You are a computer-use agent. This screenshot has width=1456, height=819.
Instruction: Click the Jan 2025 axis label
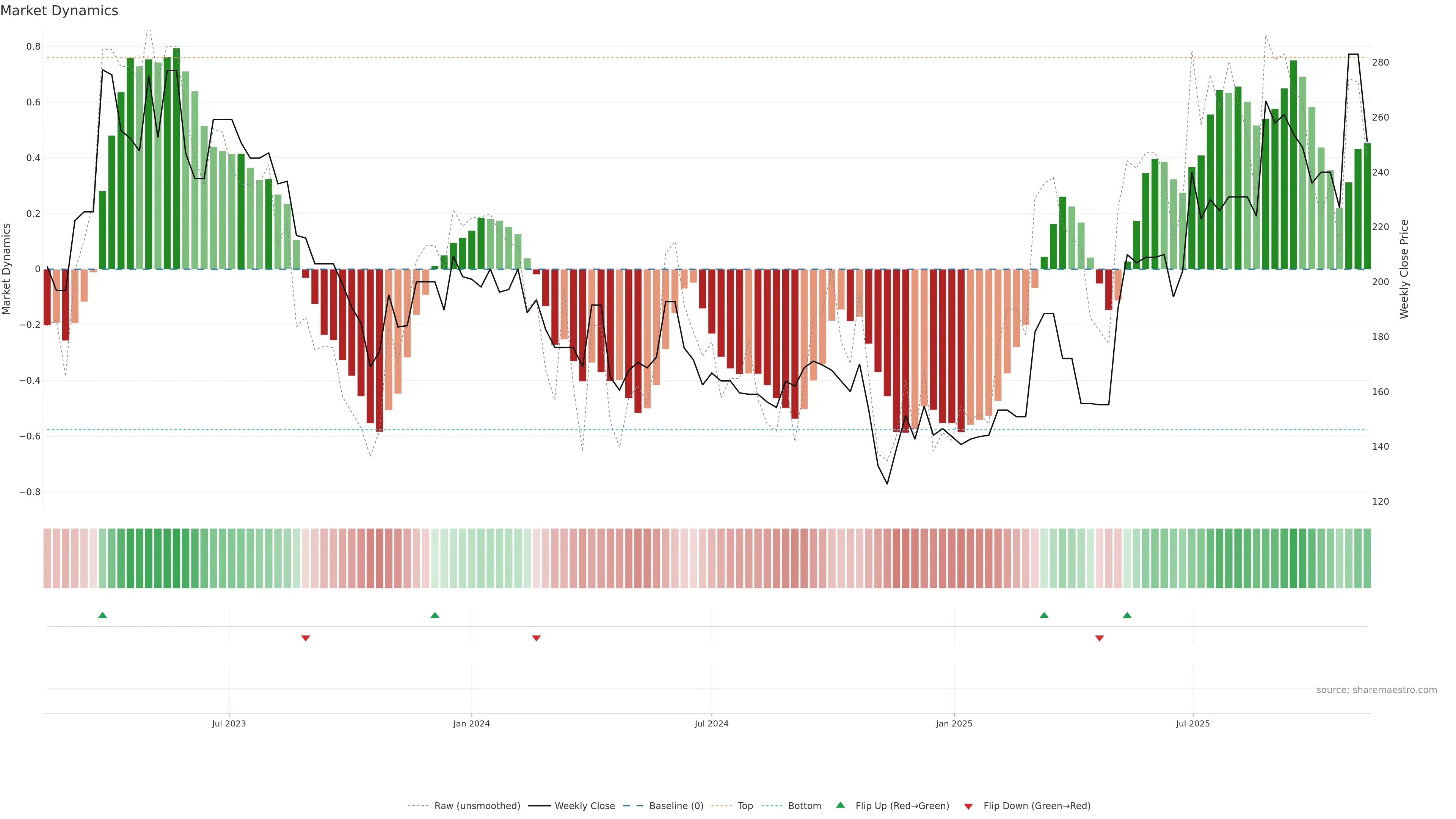[x=954, y=723]
